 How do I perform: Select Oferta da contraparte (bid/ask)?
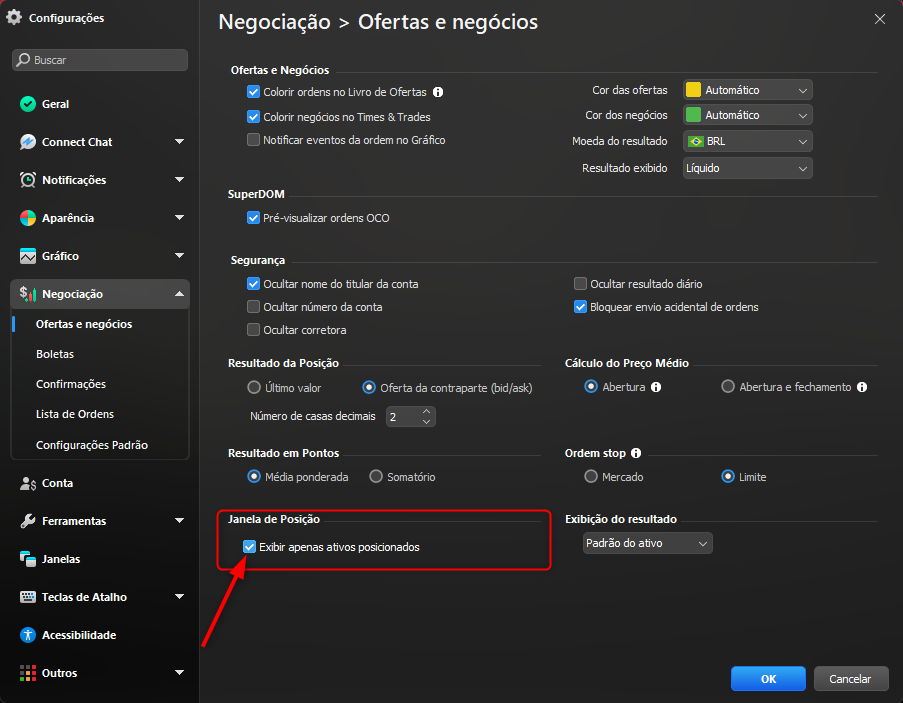tap(369, 387)
